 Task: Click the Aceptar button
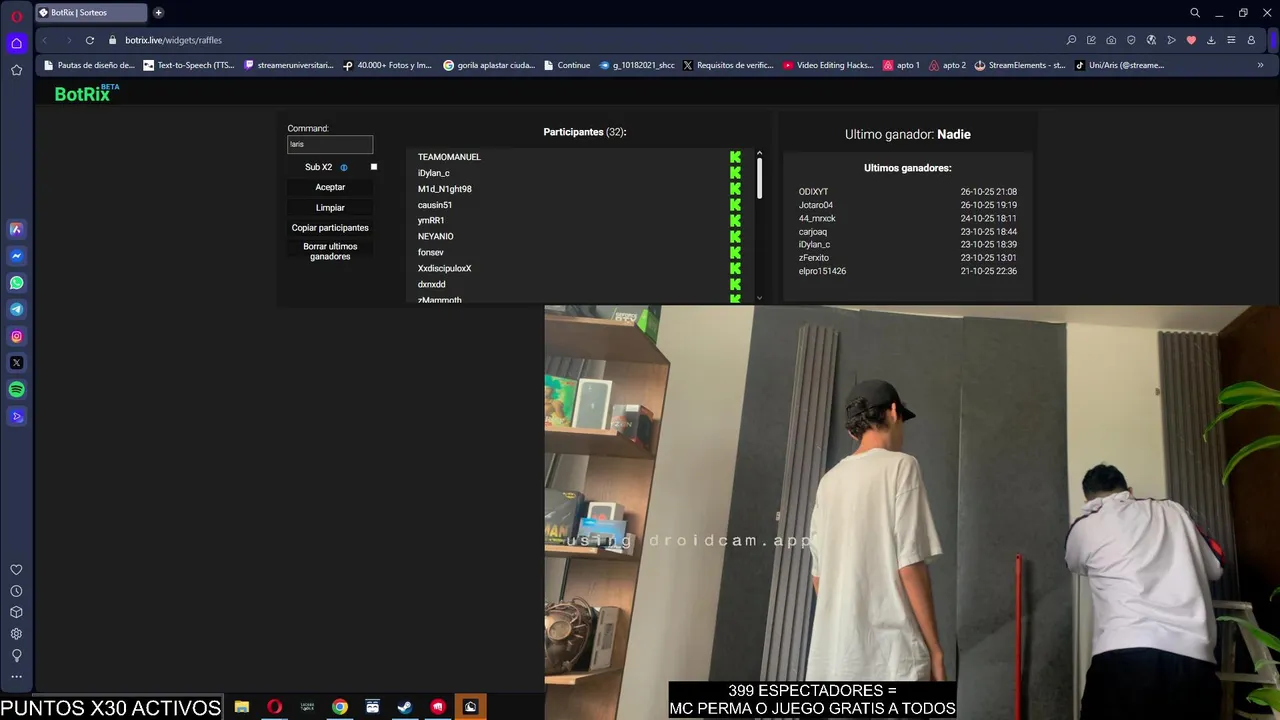330,187
